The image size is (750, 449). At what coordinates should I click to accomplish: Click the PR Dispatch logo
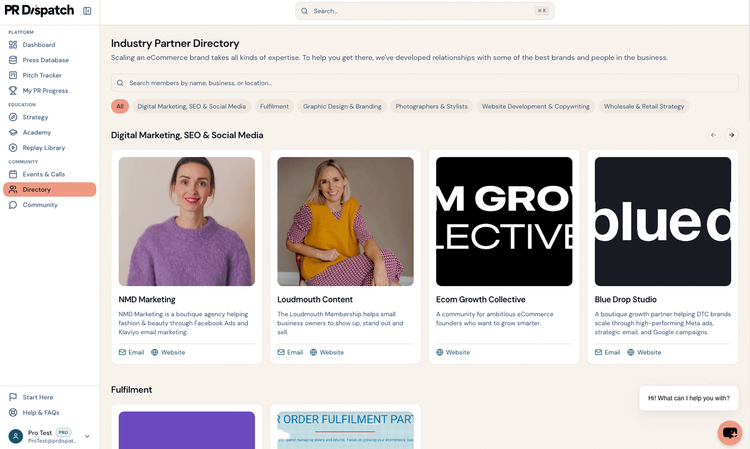pyautogui.click(x=39, y=11)
